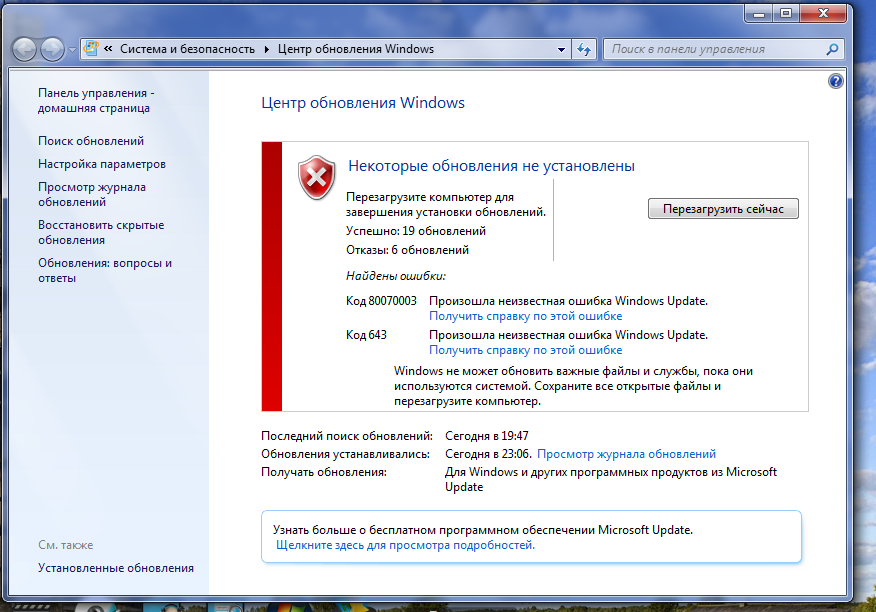Screen dimensions: 876x612
Task: Open 'Установленные обновления' link
Action: (116, 568)
